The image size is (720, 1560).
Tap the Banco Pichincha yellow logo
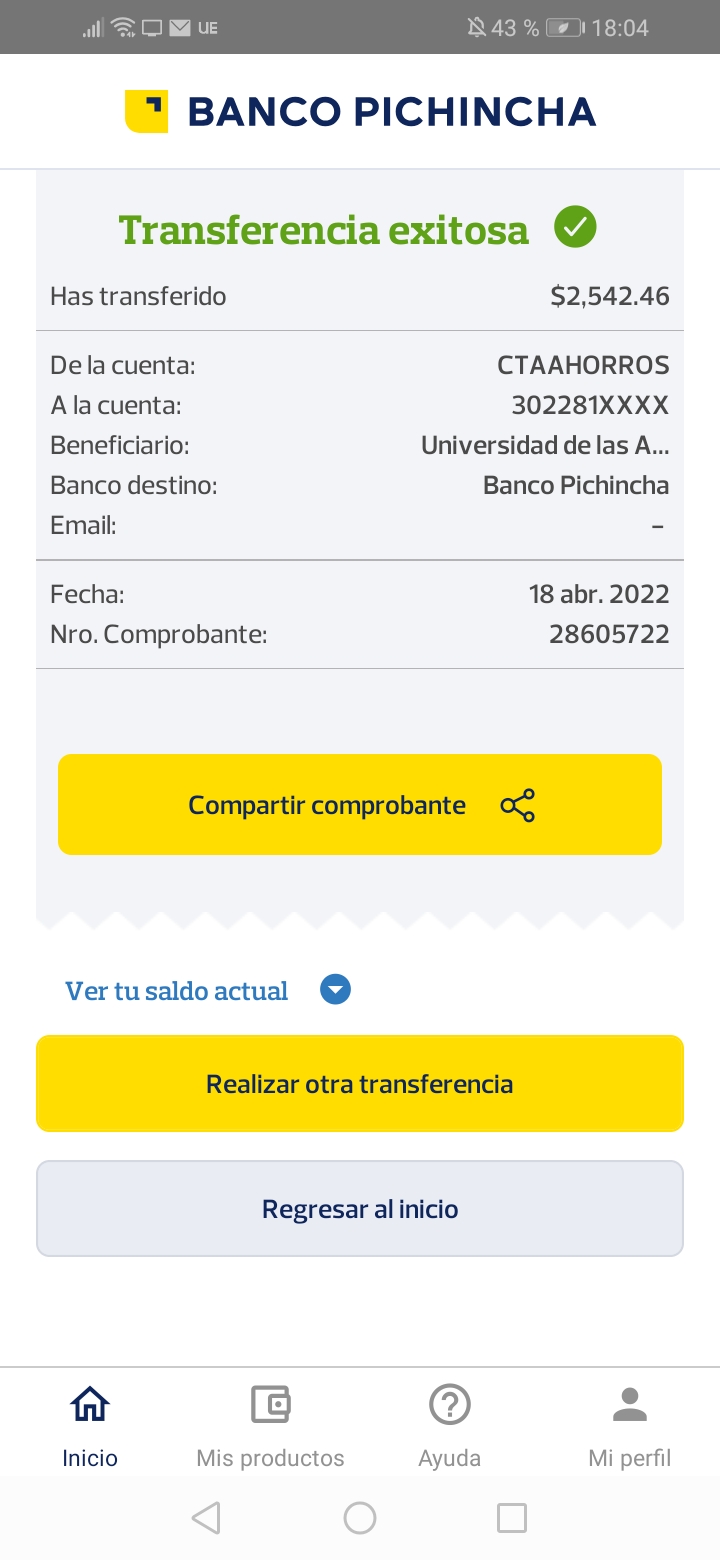pos(146,111)
